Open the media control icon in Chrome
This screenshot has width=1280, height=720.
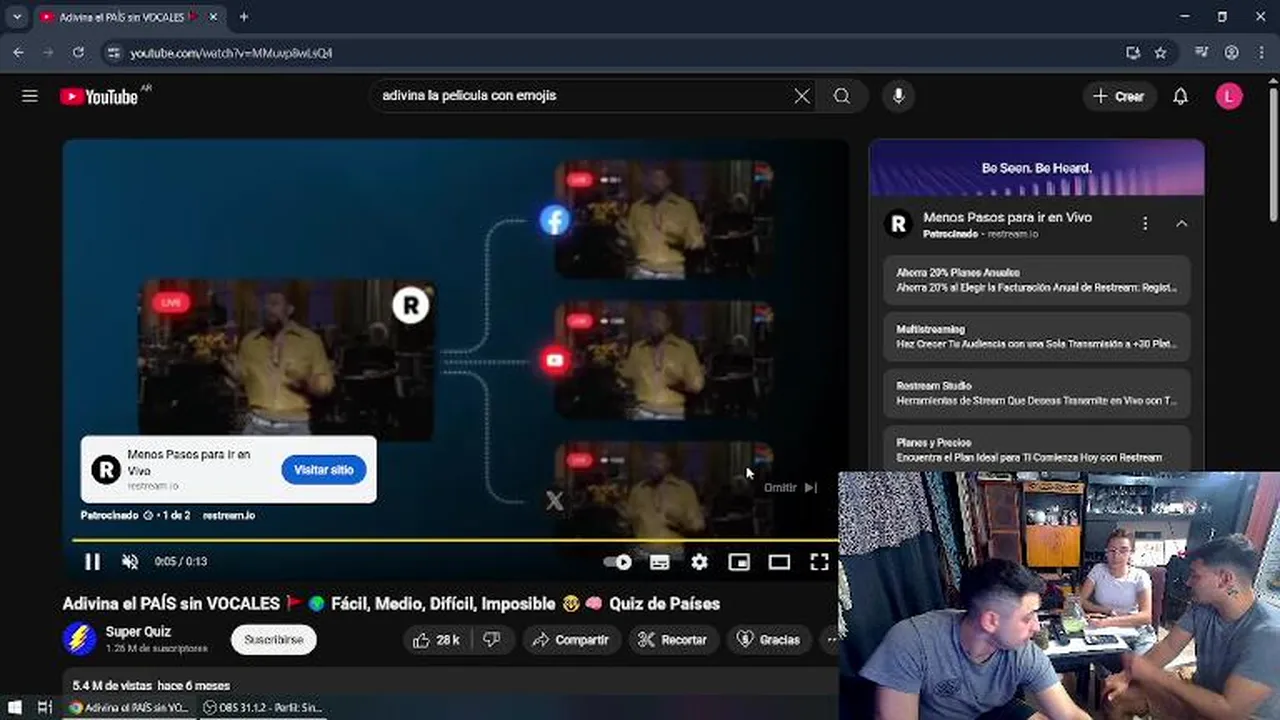pyautogui.click(x=1202, y=53)
